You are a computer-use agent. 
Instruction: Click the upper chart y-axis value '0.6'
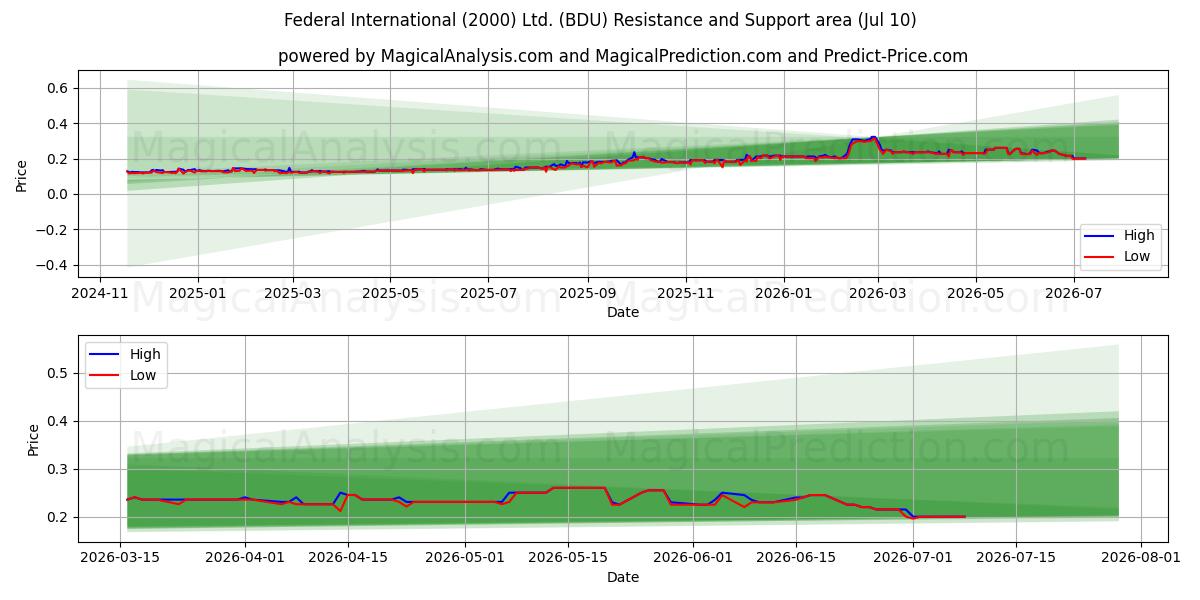point(56,89)
